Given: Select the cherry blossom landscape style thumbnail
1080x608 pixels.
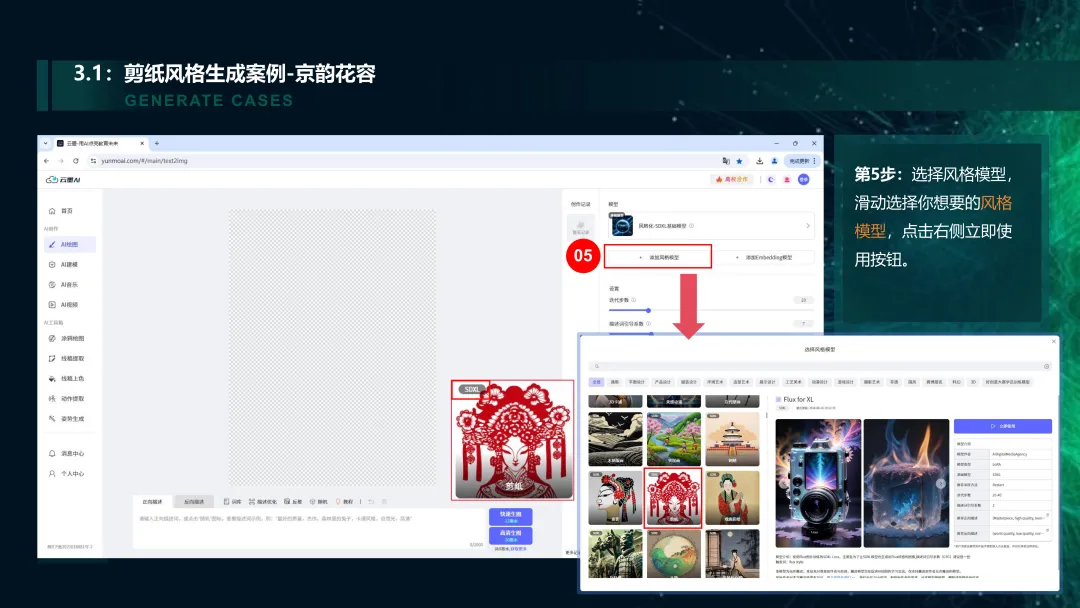Looking at the screenshot, I should pyautogui.click(x=674, y=439).
